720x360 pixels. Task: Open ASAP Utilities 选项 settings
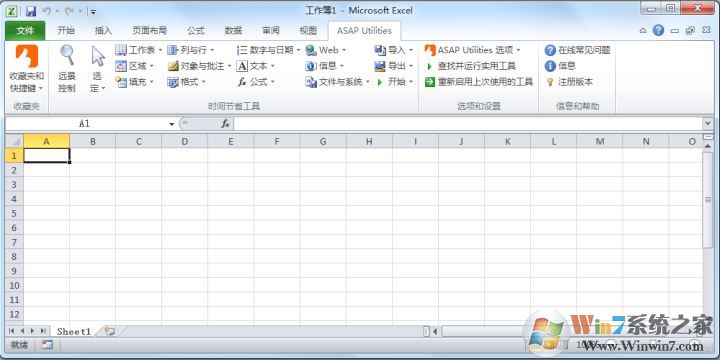472,50
